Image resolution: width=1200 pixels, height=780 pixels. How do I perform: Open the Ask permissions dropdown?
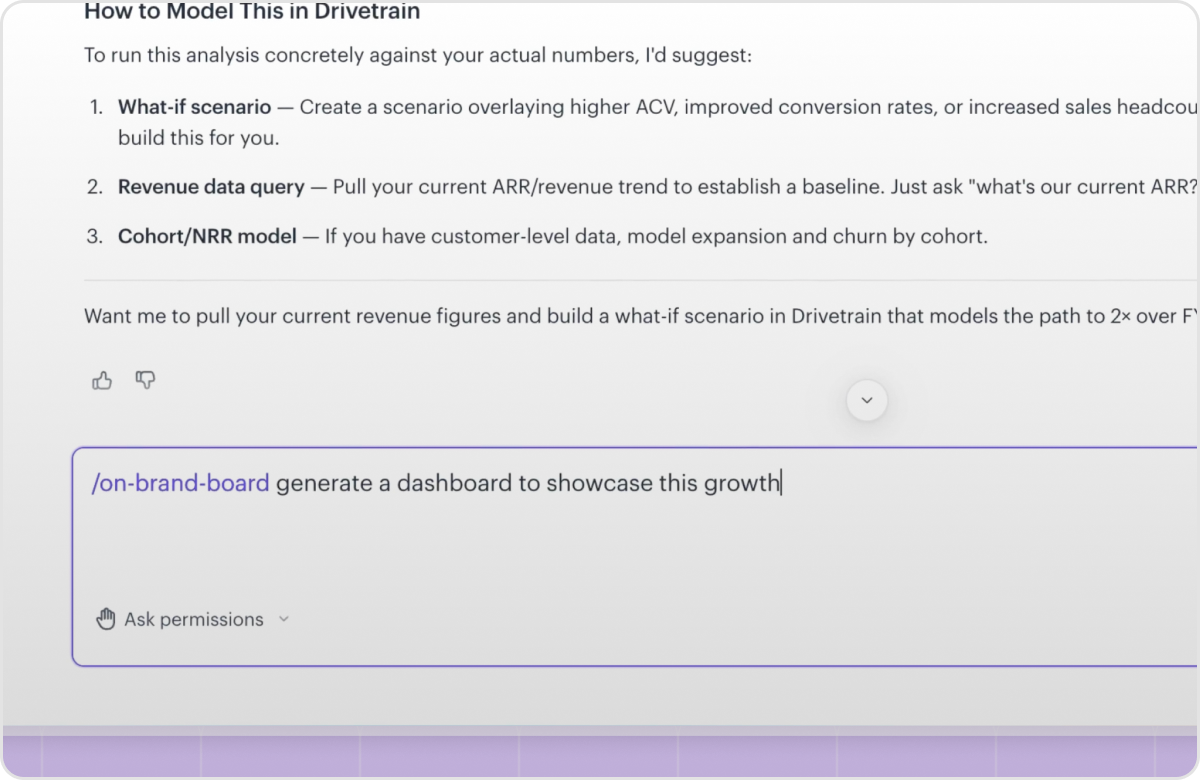point(193,619)
